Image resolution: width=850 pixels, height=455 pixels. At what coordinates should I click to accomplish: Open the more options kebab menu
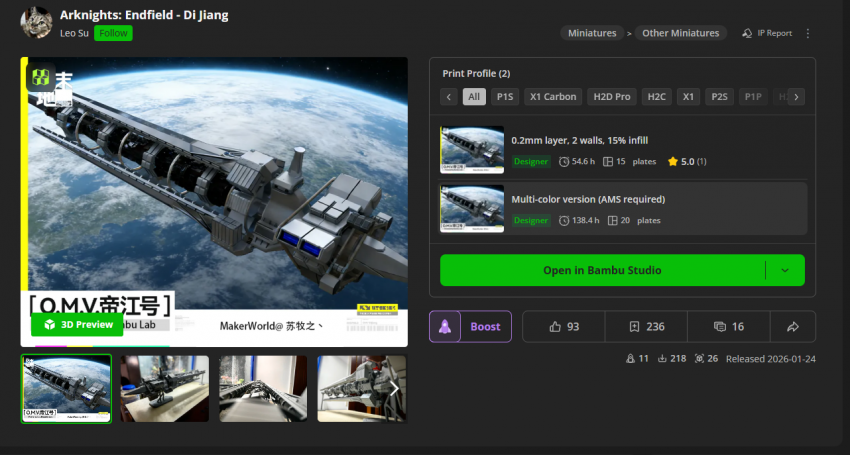pos(808,33)
